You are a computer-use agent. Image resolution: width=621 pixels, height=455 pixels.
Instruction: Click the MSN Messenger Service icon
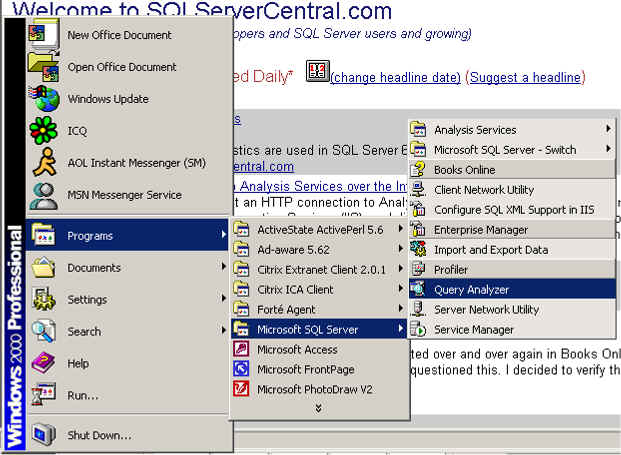click(x=44, y=195)
